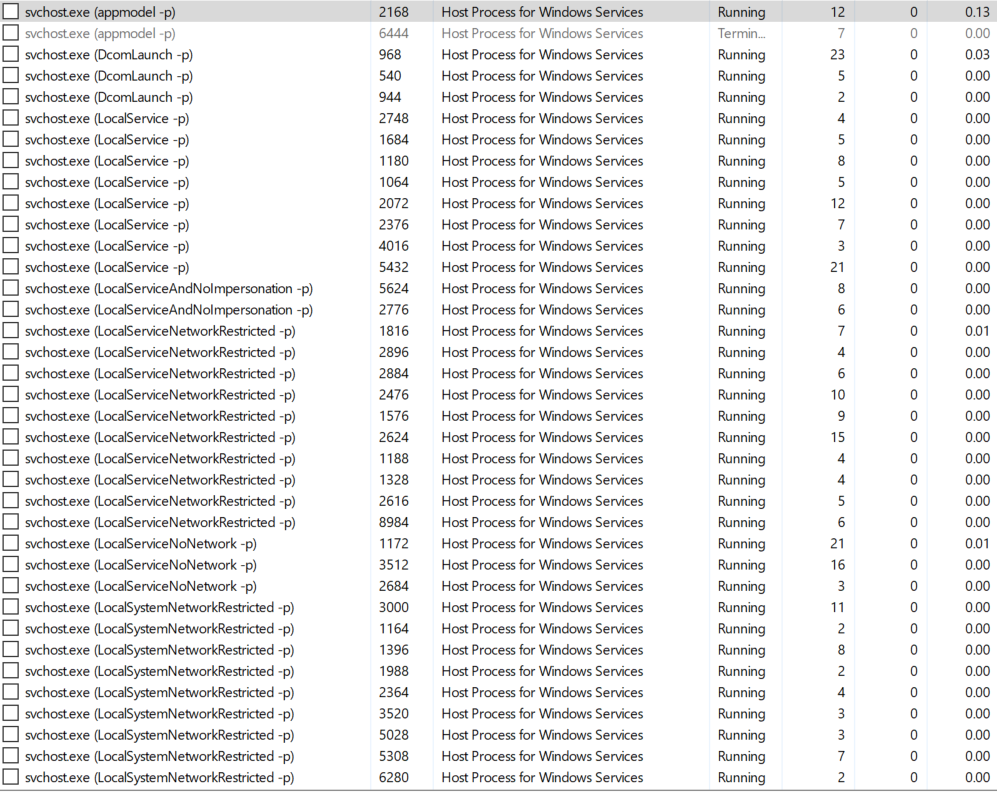Screen dimensions: 997x792
Task: Tick LocalServiceNetworkRestricted checkbox for PID 1816
Action: tap(10, 331)
